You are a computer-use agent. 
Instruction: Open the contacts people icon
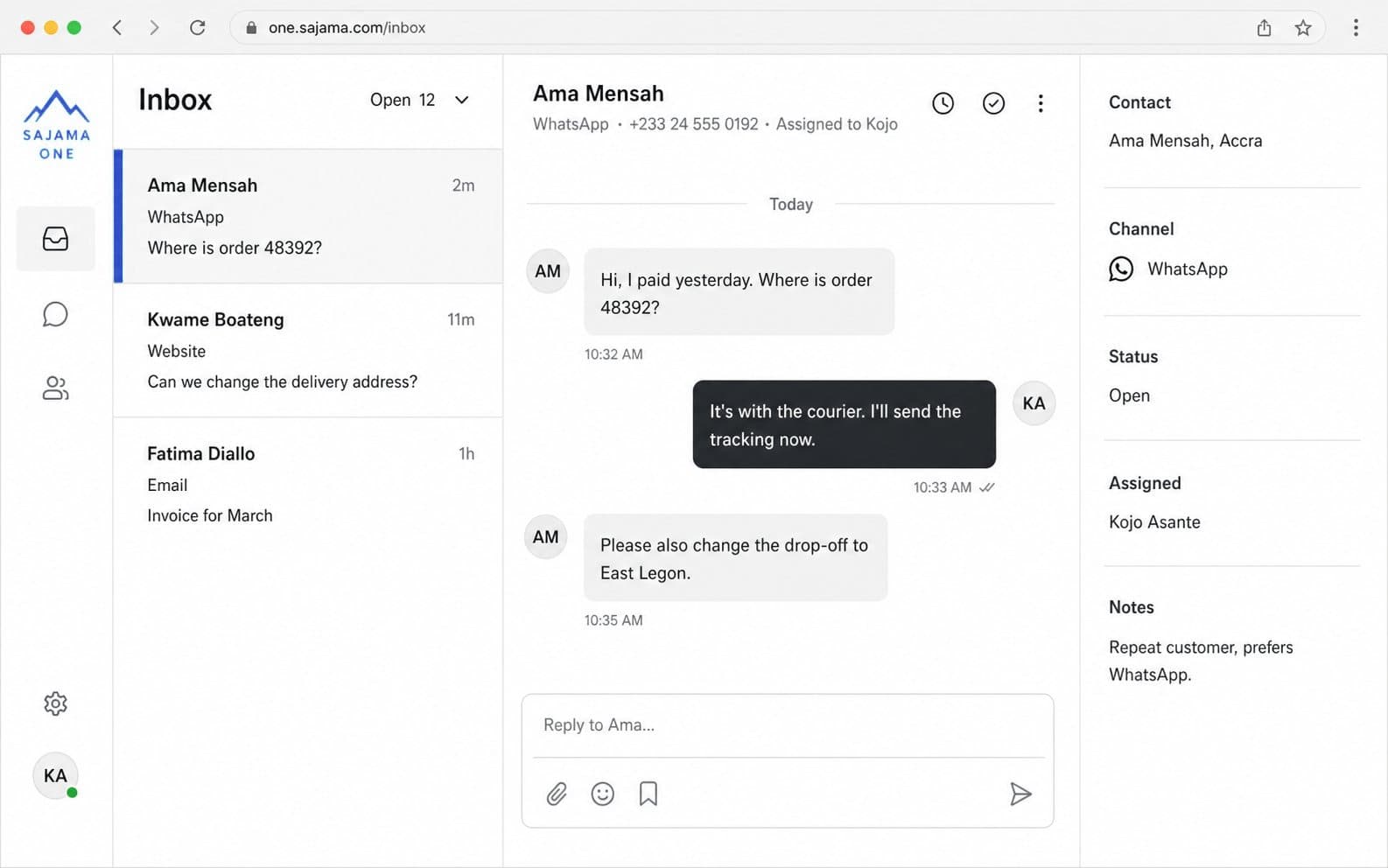55,388
